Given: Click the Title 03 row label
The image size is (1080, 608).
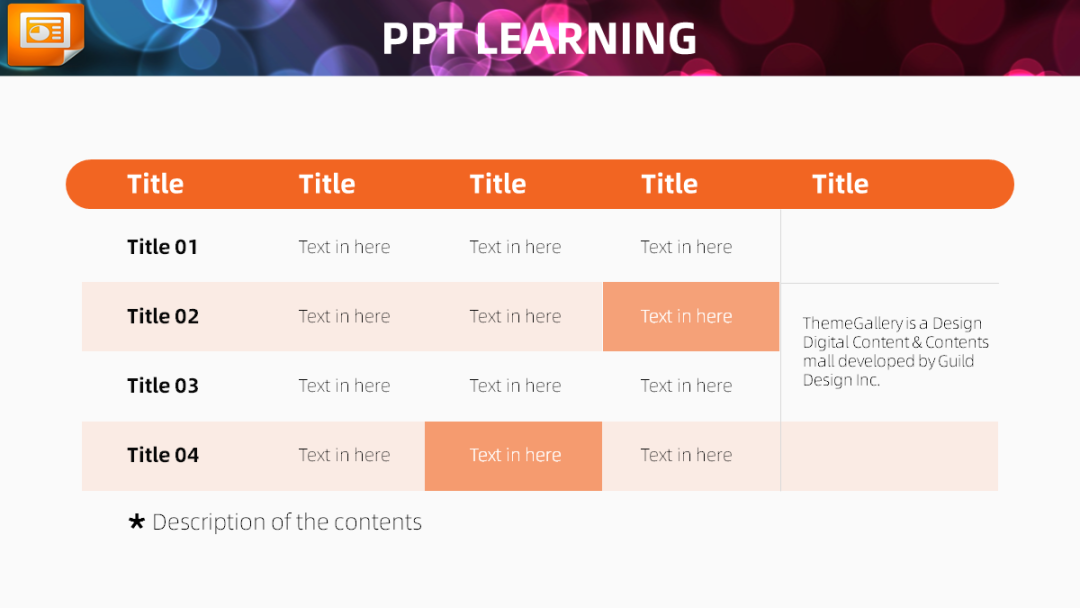Looking at the screenshot, I should pos(163,386).
